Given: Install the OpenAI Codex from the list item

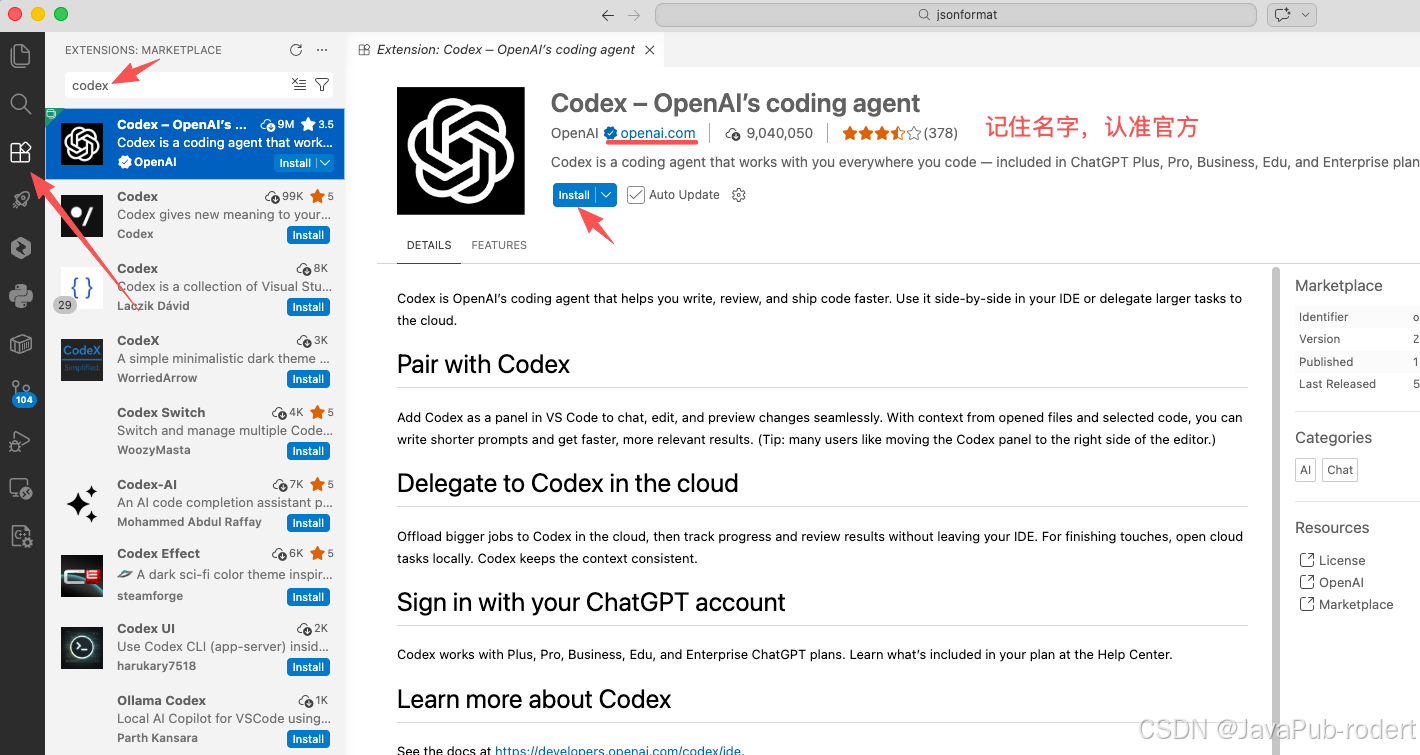Looking at the screenshot, I should [295, 163].
